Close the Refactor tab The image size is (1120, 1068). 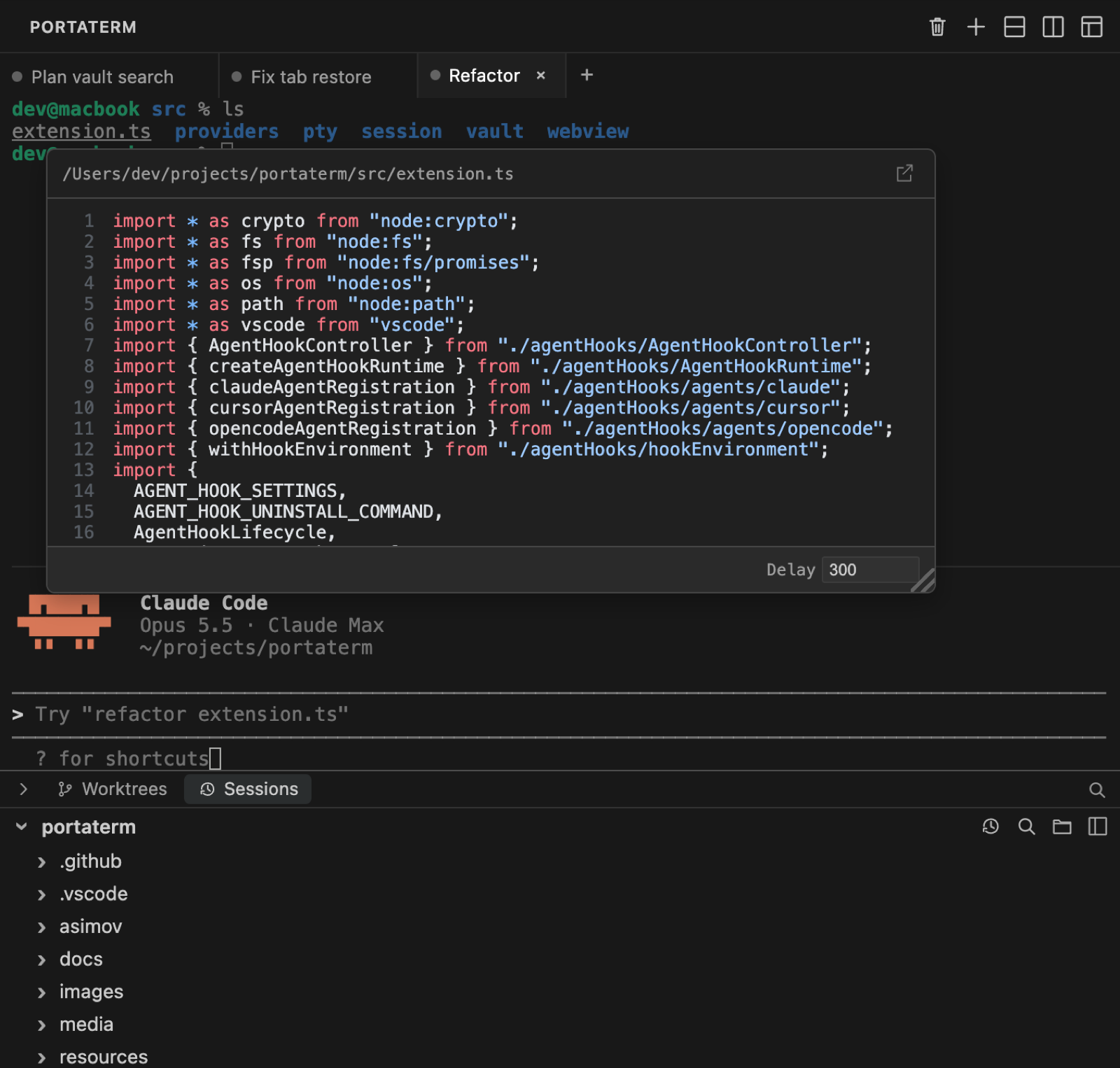point(540,76)
